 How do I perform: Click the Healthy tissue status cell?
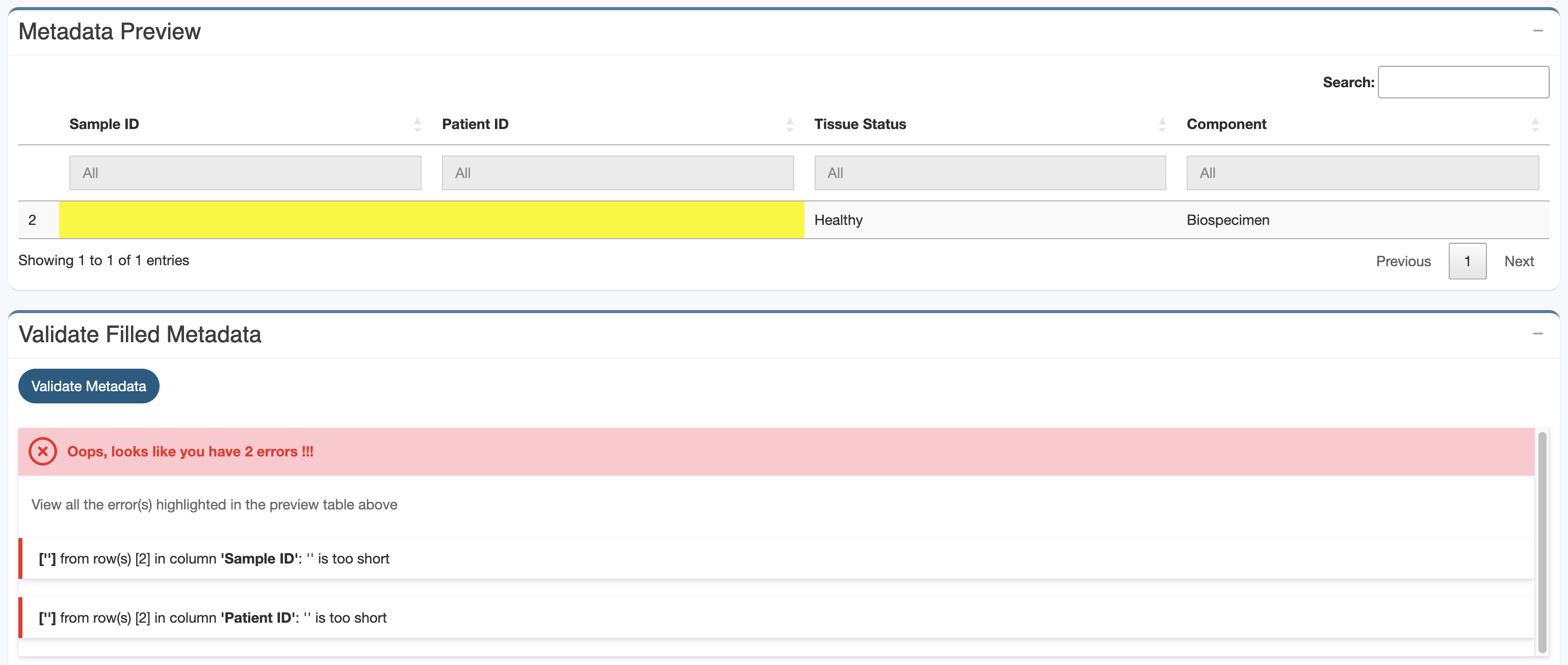click(990, 220)
